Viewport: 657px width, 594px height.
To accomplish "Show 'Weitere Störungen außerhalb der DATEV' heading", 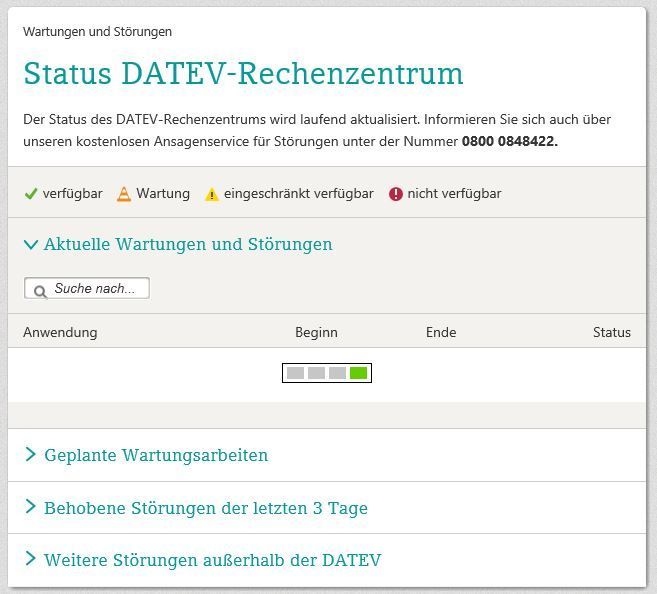I will (x=212, y=560).
